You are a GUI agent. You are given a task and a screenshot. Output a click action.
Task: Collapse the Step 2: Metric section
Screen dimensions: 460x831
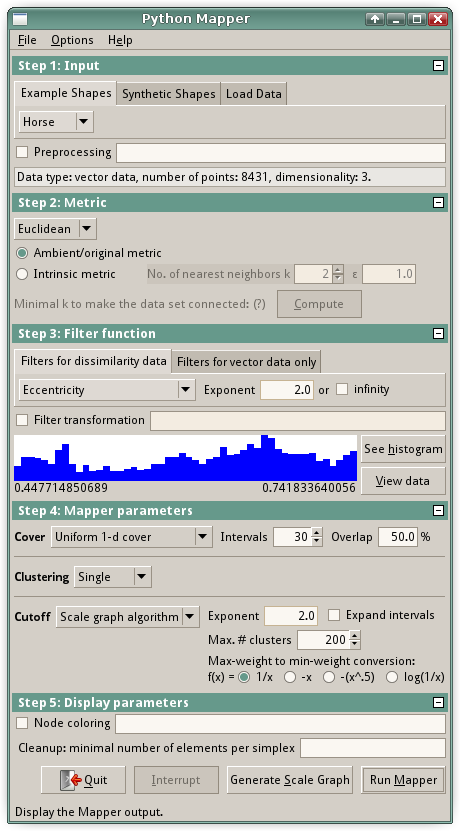[x=438, y=202]
